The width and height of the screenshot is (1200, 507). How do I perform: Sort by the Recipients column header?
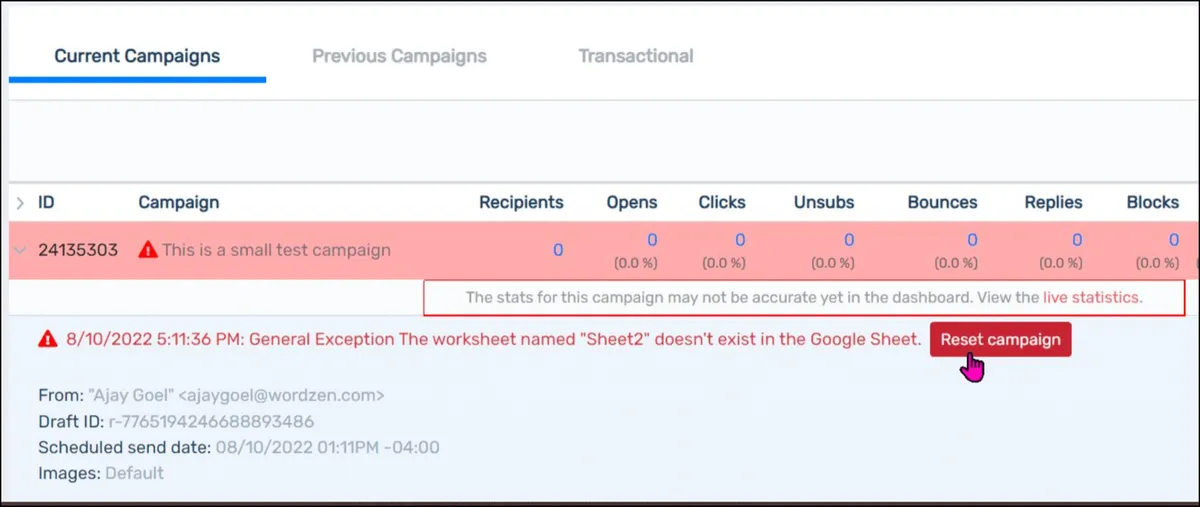tap(521, 202)
